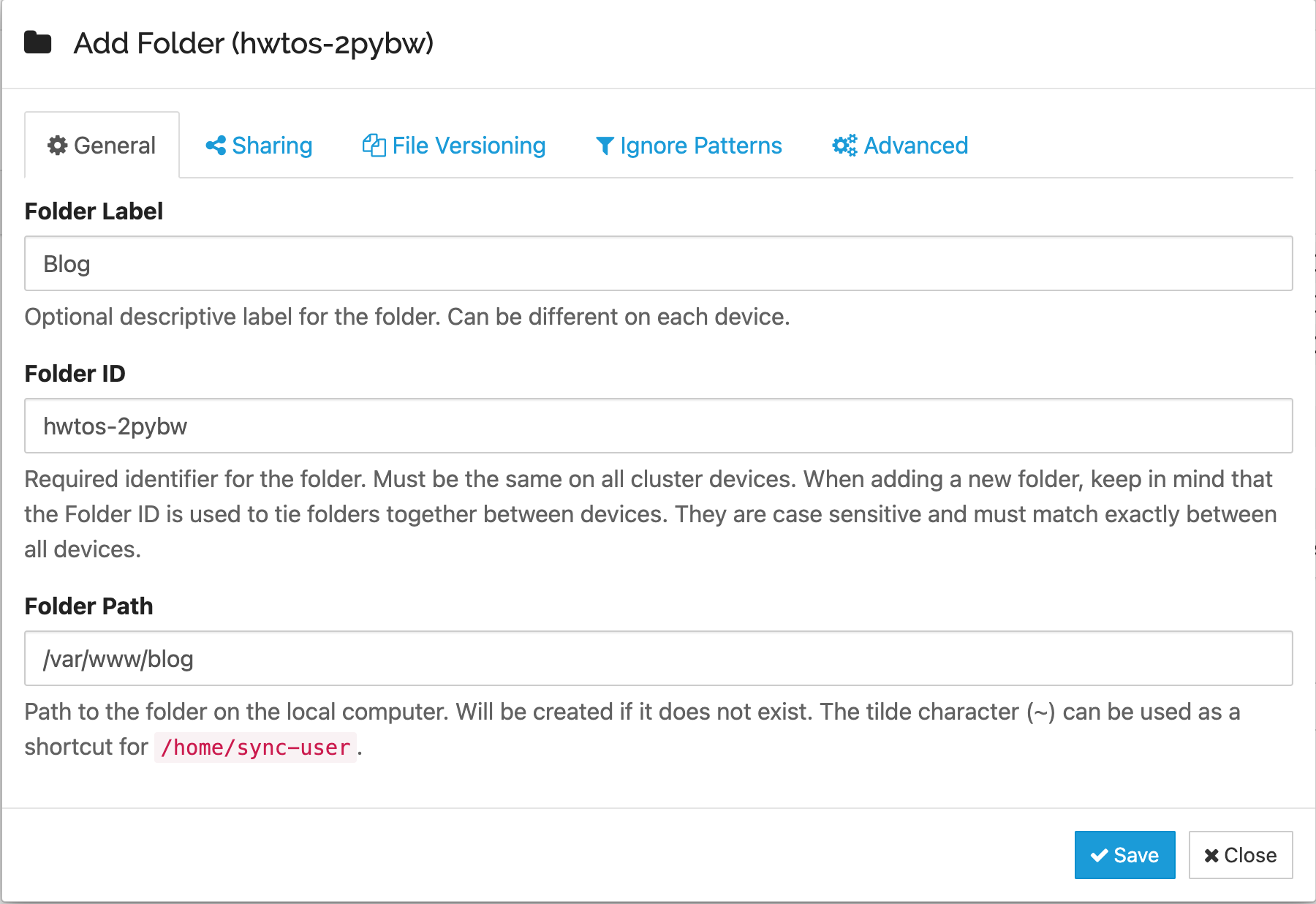
Task: Edit the Folder Path field with /var/www/blog
Action: point(658,658)
